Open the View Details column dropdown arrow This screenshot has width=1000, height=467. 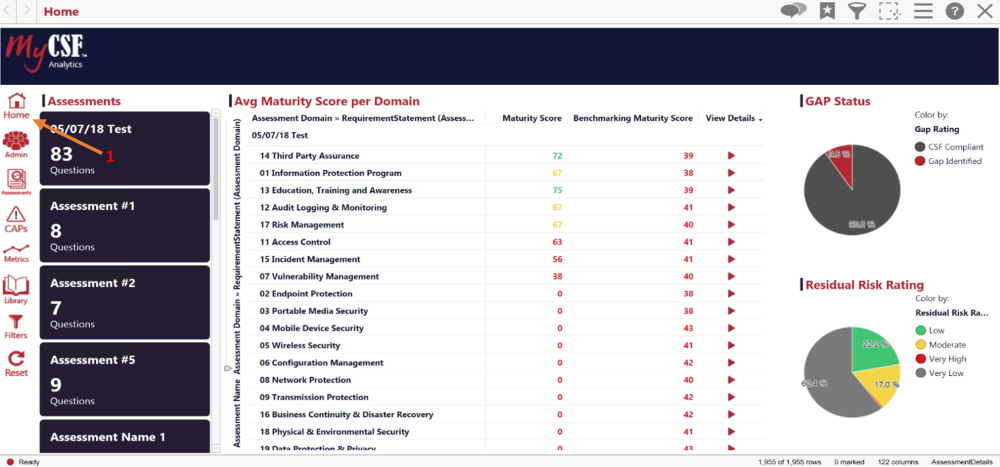(760, 119)
